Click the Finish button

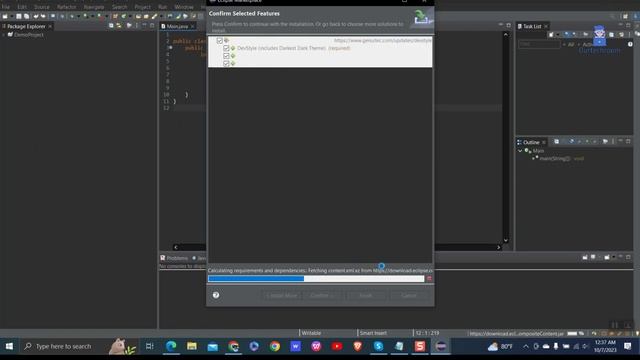click(x=365, y=295)
